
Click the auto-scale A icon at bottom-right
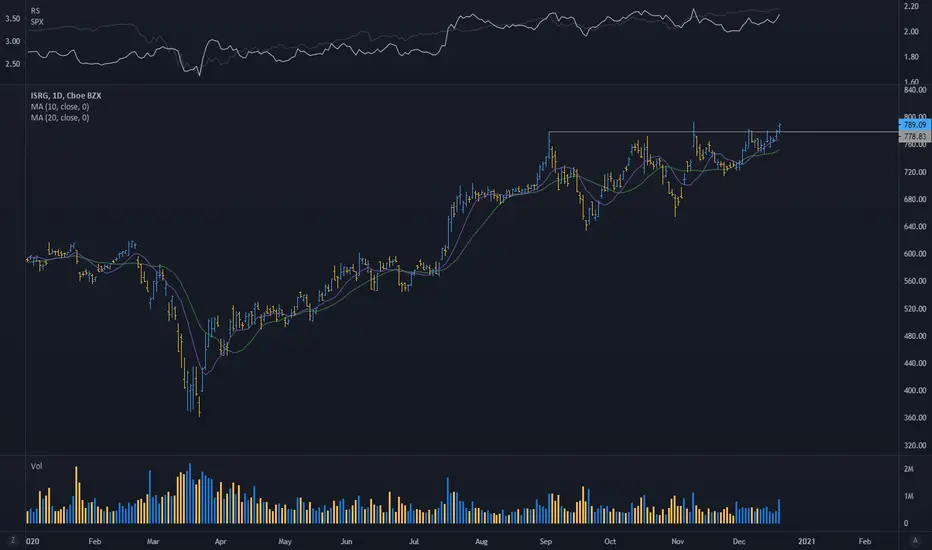915,538
